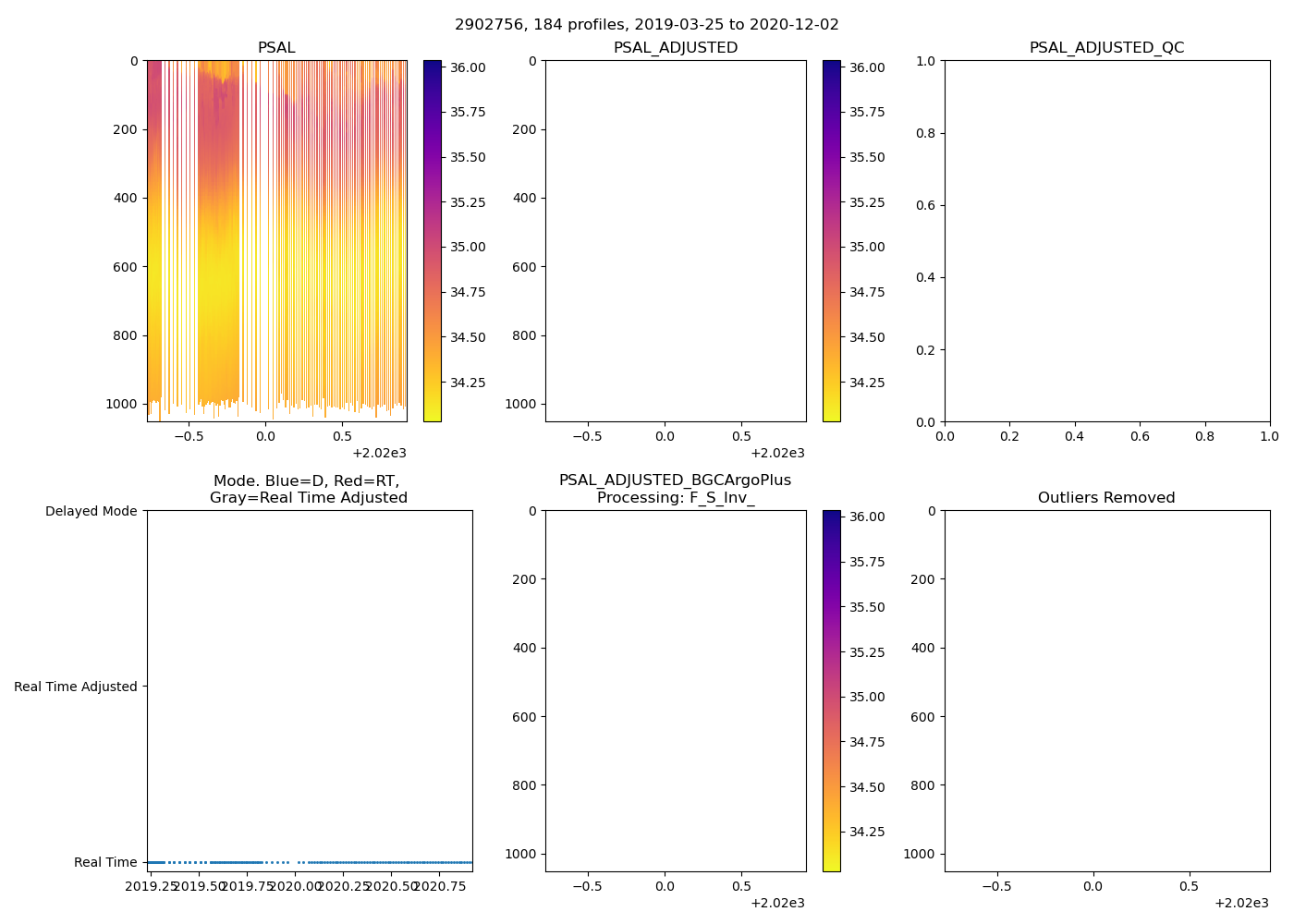Click the PSAL_ADJUSTED_BGCArgoPlus plot title
This screenshot has height=924, width=1294.
pos(675,490)
